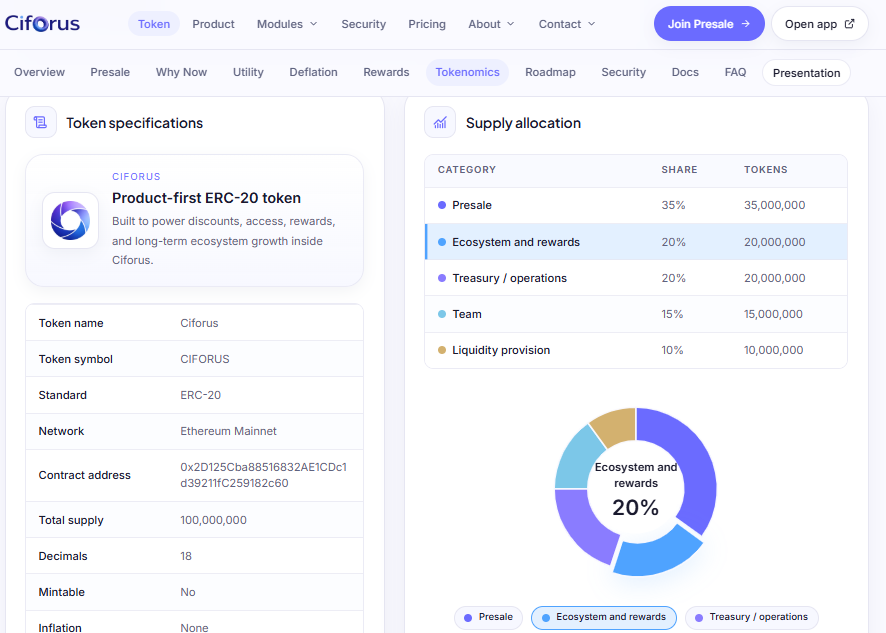Open the Contact dropdown menu

point(567,24)
